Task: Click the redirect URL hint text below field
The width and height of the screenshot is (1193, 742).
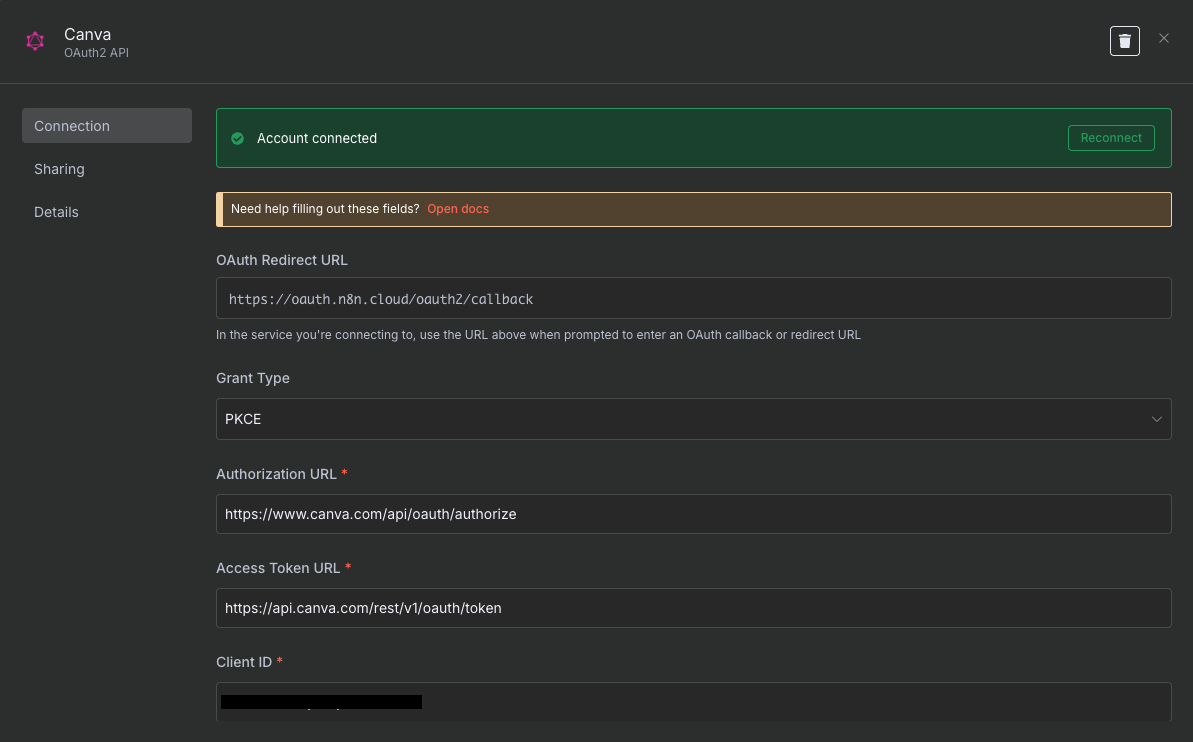Action: tap(538, 335)
